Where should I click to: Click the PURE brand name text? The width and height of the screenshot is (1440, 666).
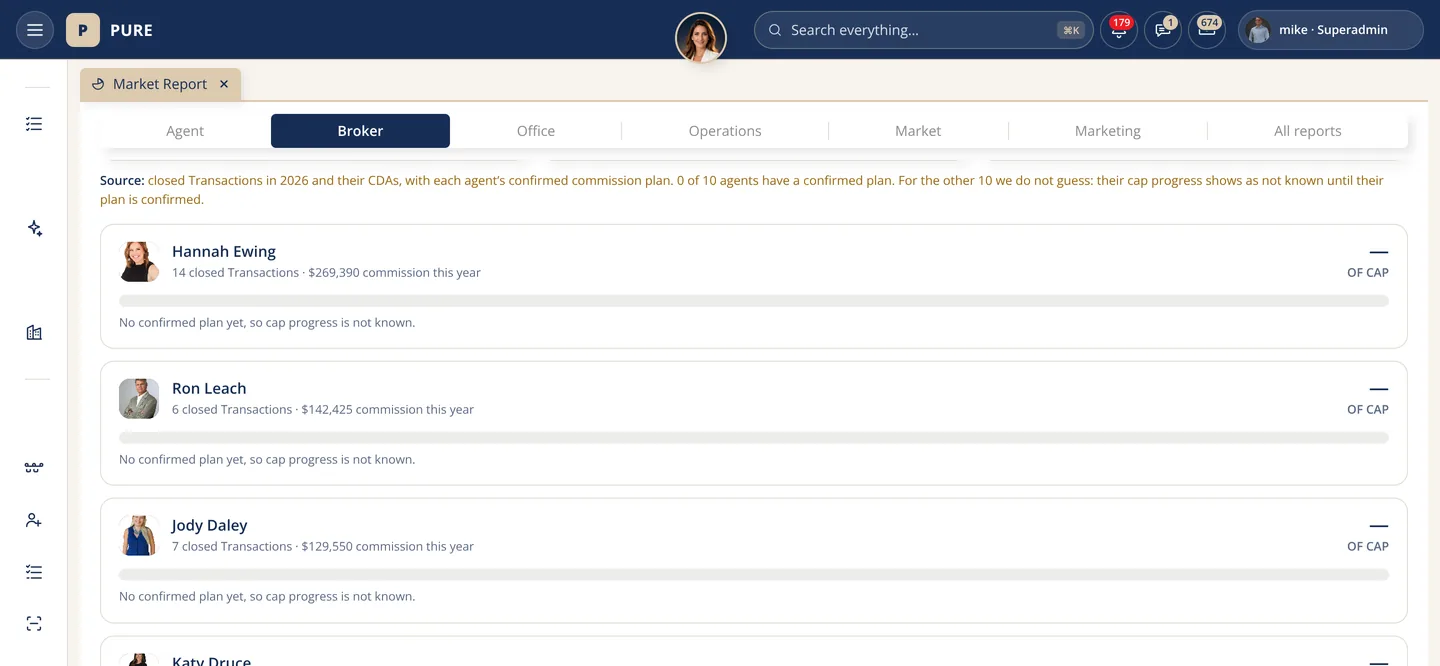click(x=132, y=30)
